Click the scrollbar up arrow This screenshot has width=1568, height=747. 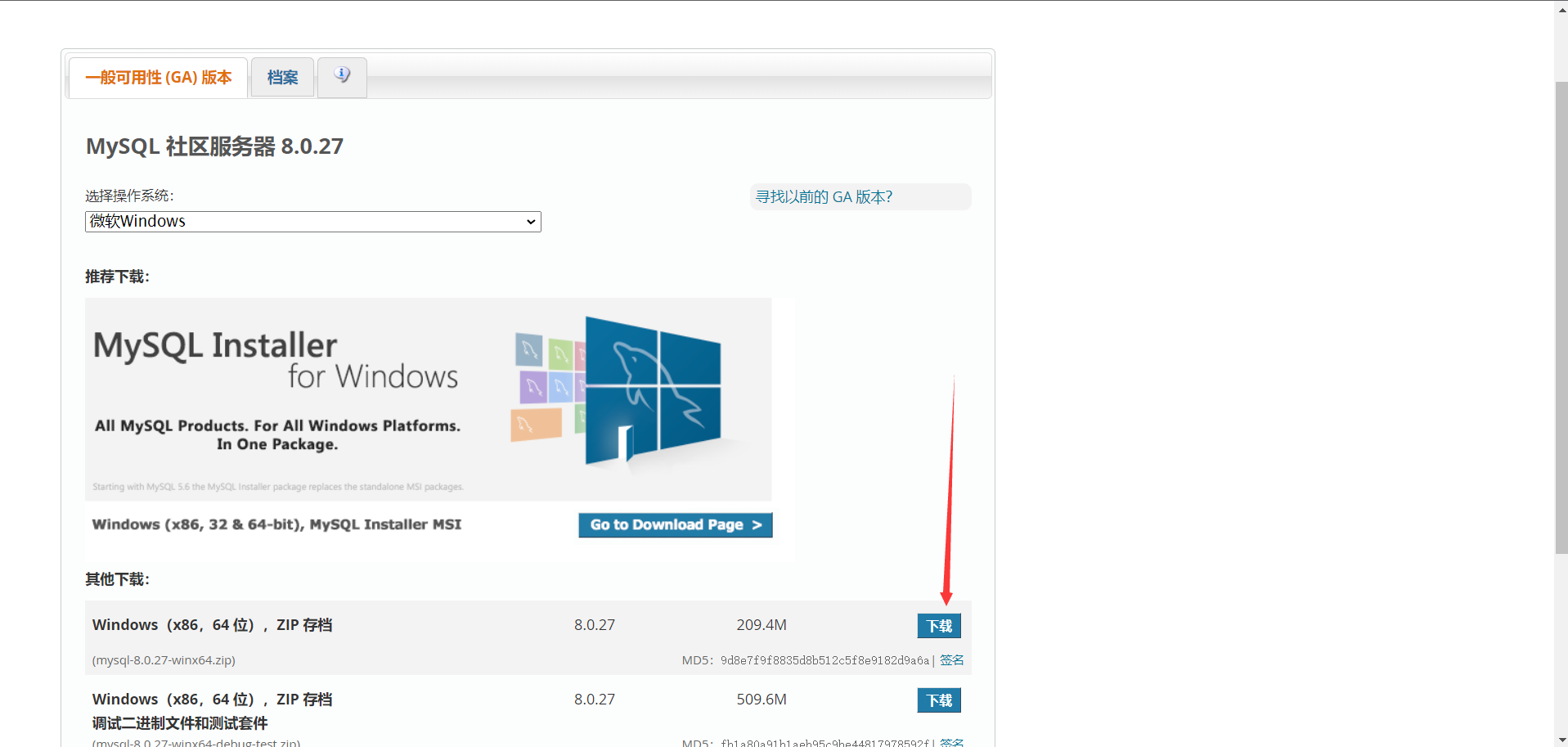coord(1561,9)
